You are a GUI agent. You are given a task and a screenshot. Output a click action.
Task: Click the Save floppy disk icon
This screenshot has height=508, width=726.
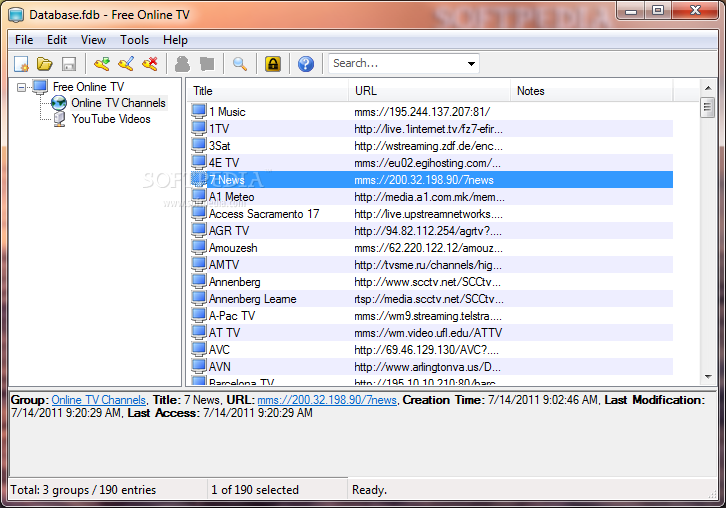coord(69,63)
